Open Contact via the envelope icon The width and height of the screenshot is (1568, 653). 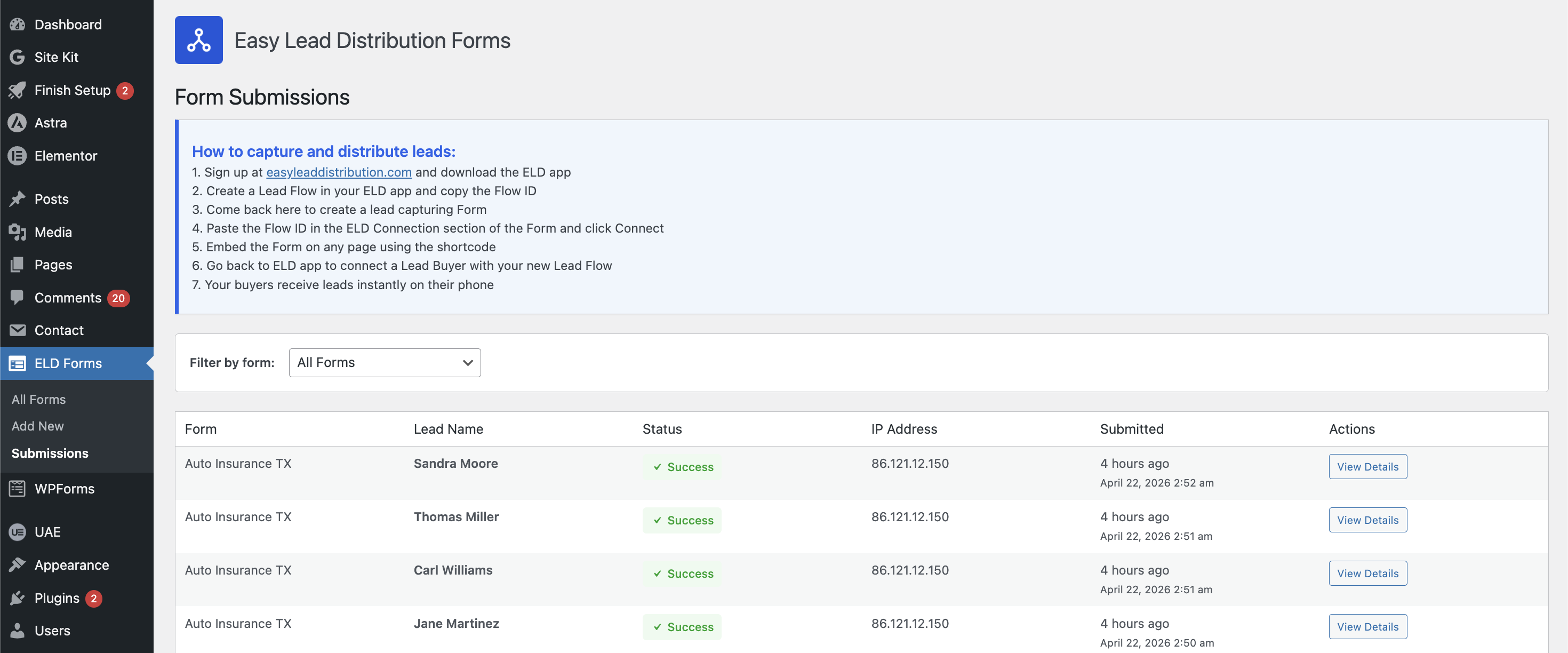pyautogui.click(x=17, y=330)
